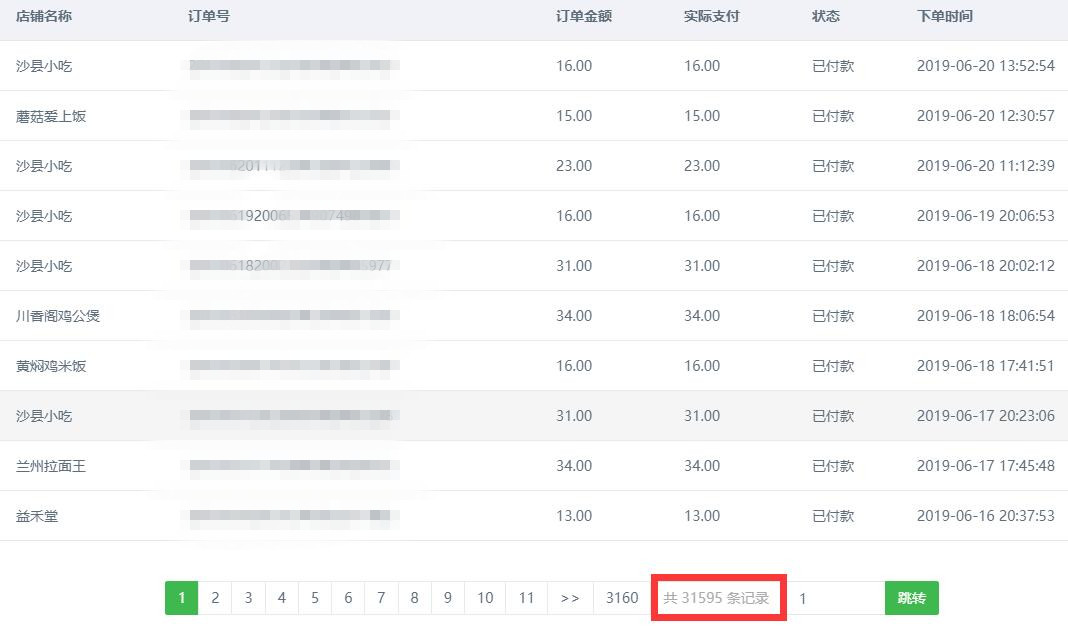Click the 订单金额 column header
Viewport: 1068px width, 632px height.
tap(584, 16)
